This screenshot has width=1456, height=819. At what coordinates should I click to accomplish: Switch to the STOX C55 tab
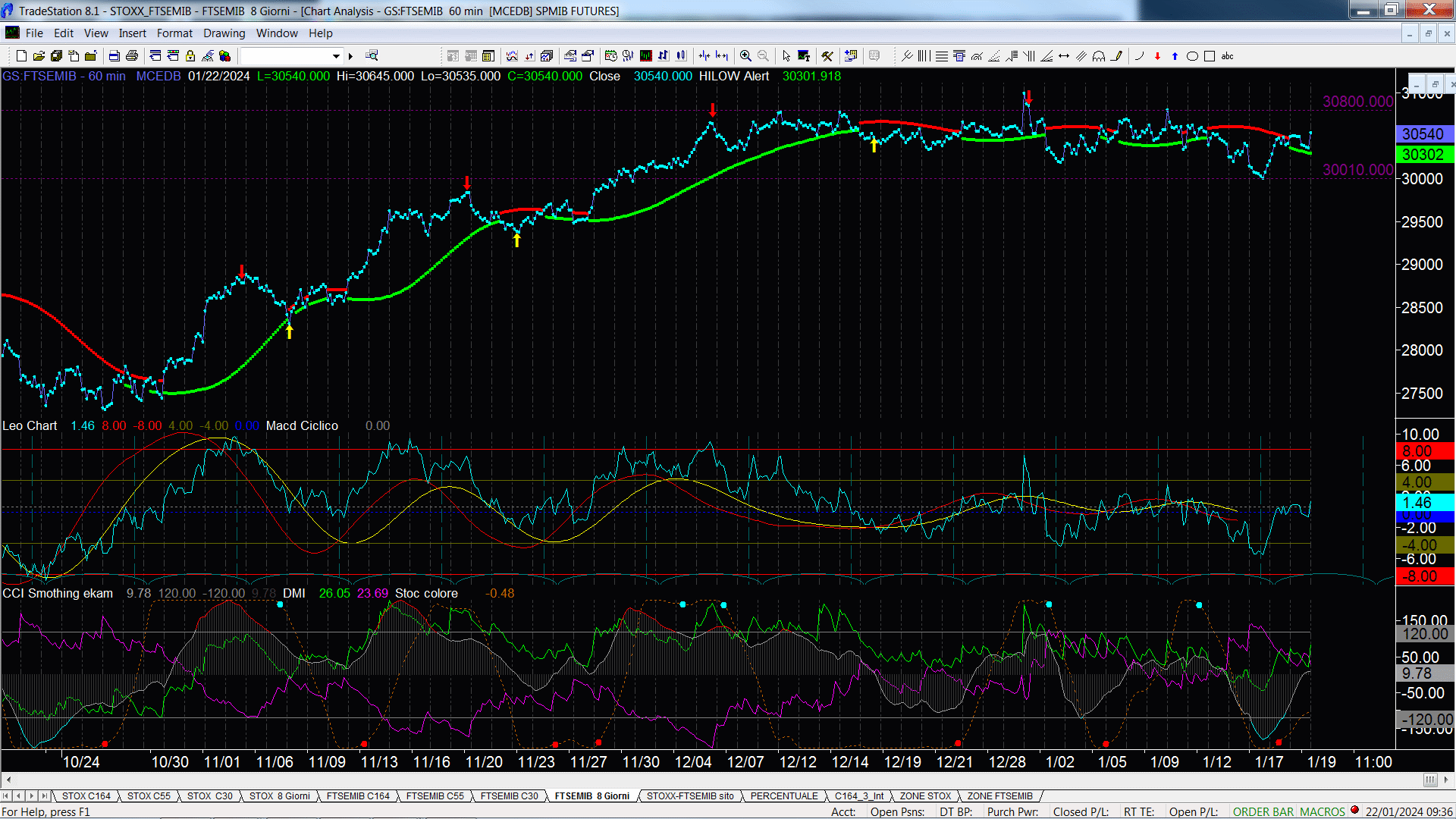pos(149,796)
